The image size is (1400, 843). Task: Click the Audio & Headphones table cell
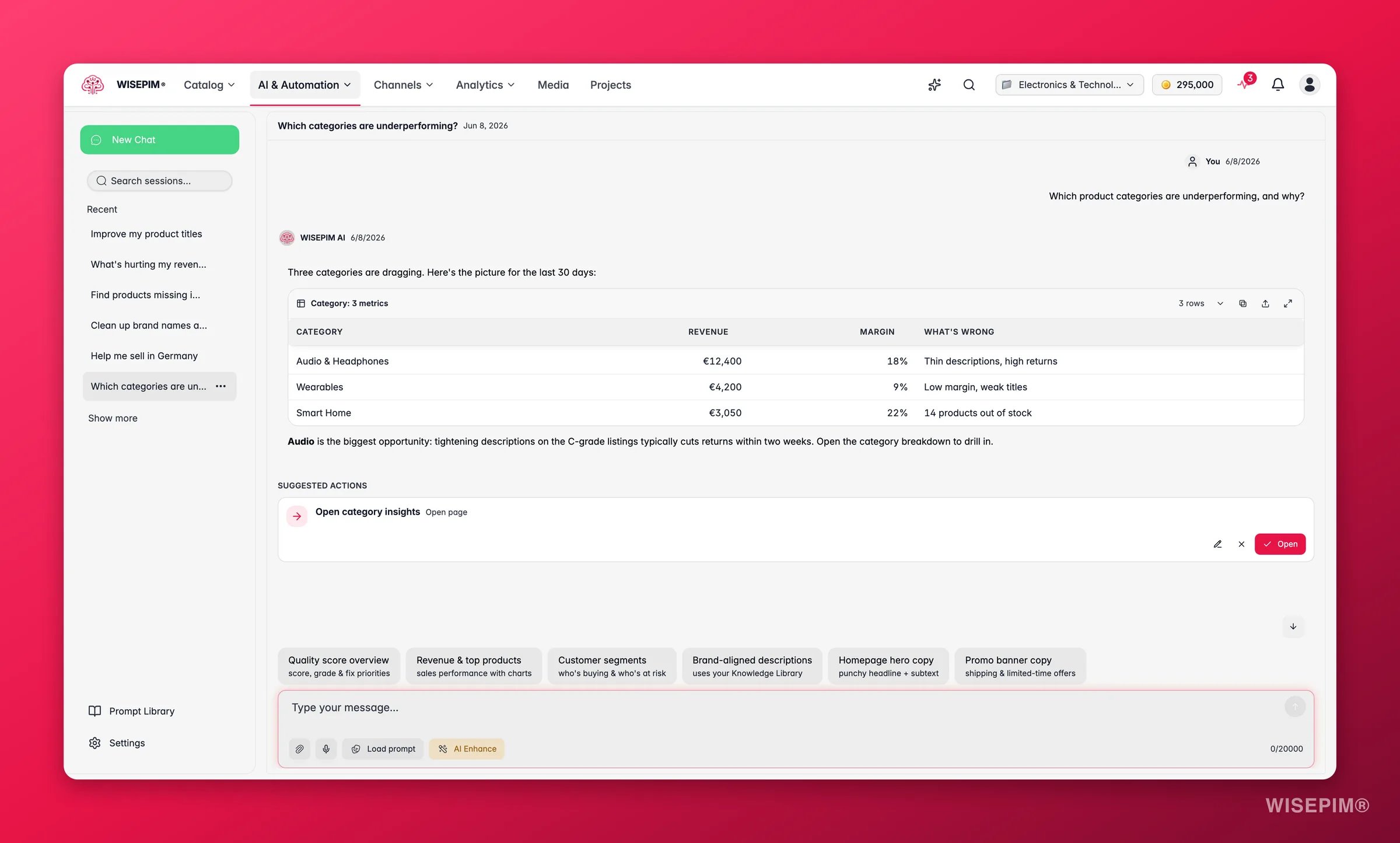pyautogui.click(x=342, y=361)
